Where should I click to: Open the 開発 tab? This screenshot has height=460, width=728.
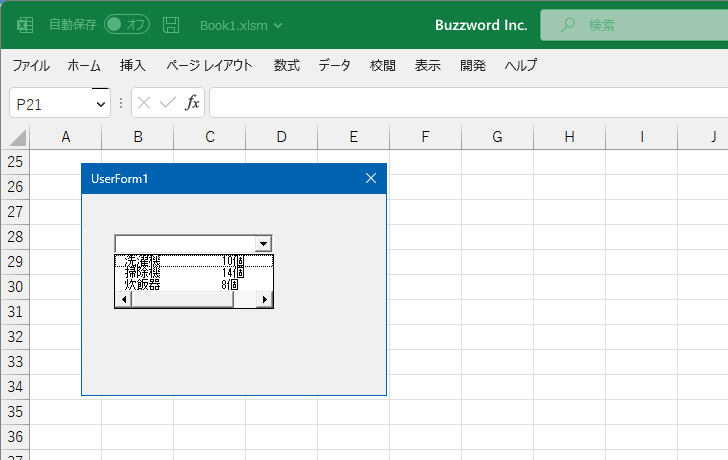(473, 65)
